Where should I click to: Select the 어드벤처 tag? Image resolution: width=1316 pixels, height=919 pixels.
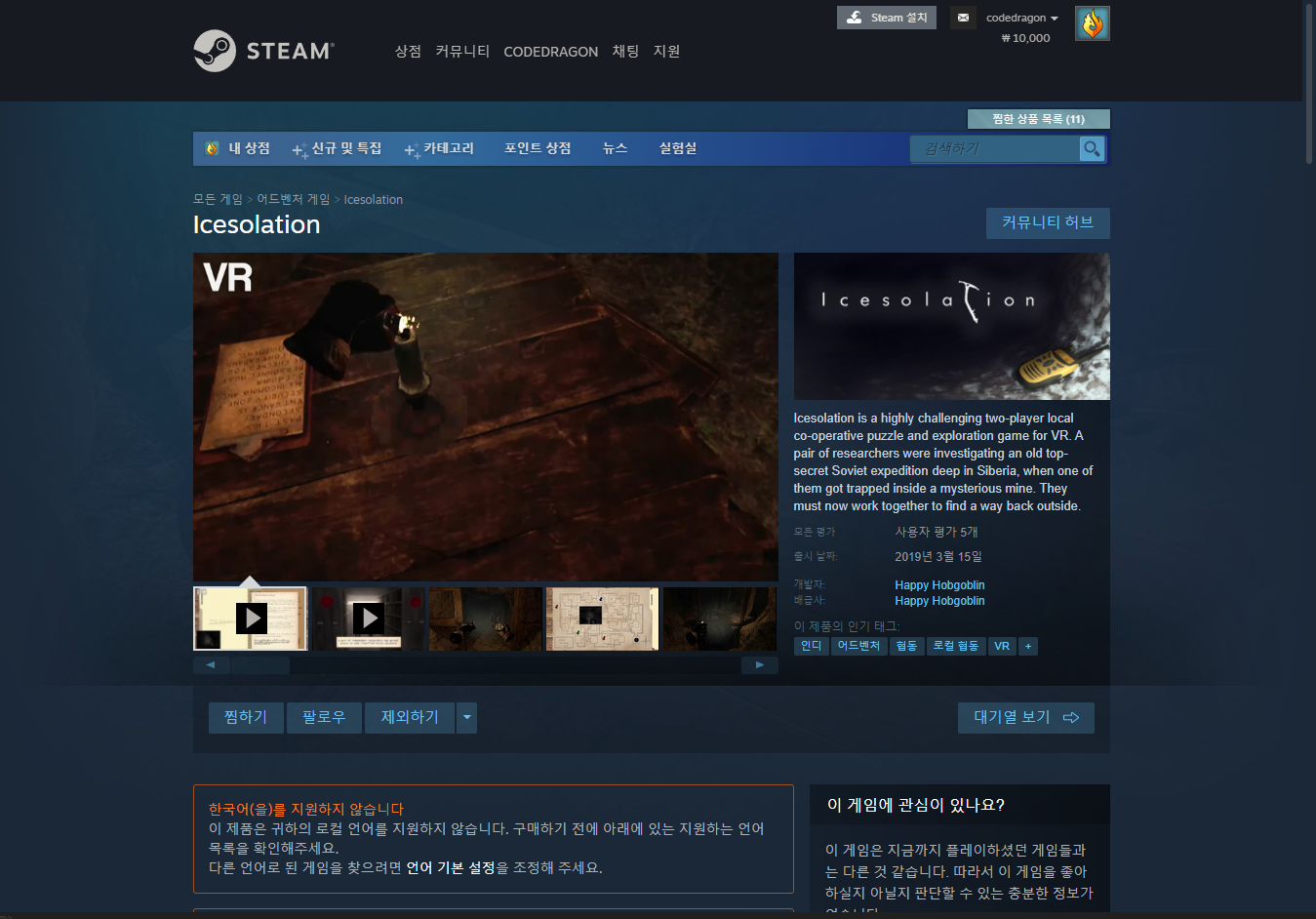(x=858, y=646)
